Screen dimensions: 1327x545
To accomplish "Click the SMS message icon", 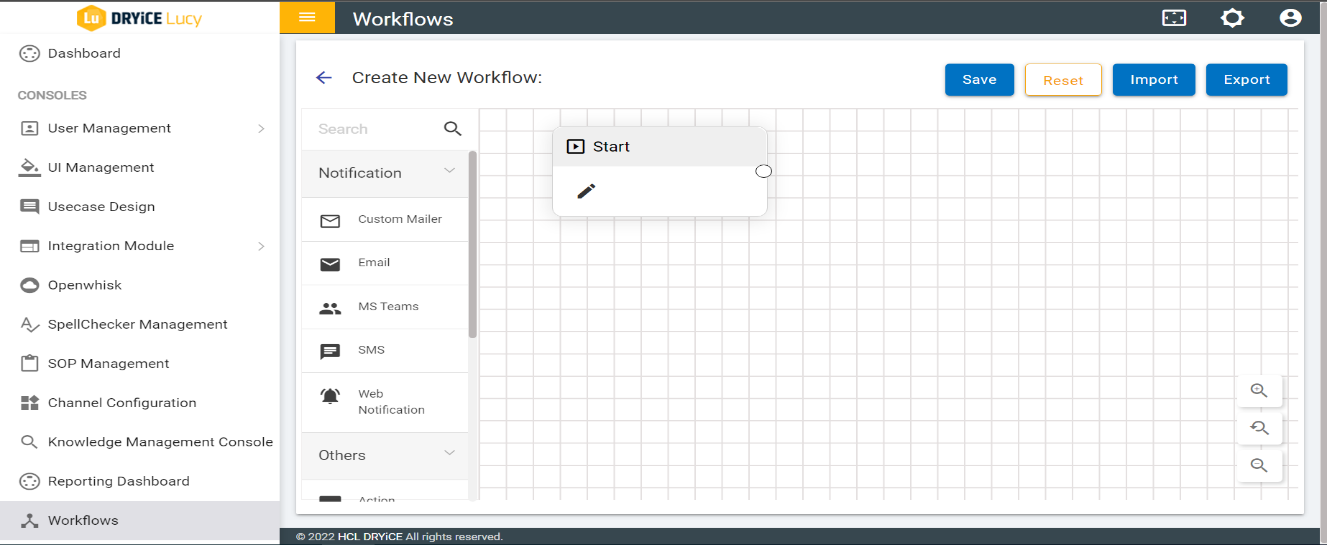I will (330, 352).
